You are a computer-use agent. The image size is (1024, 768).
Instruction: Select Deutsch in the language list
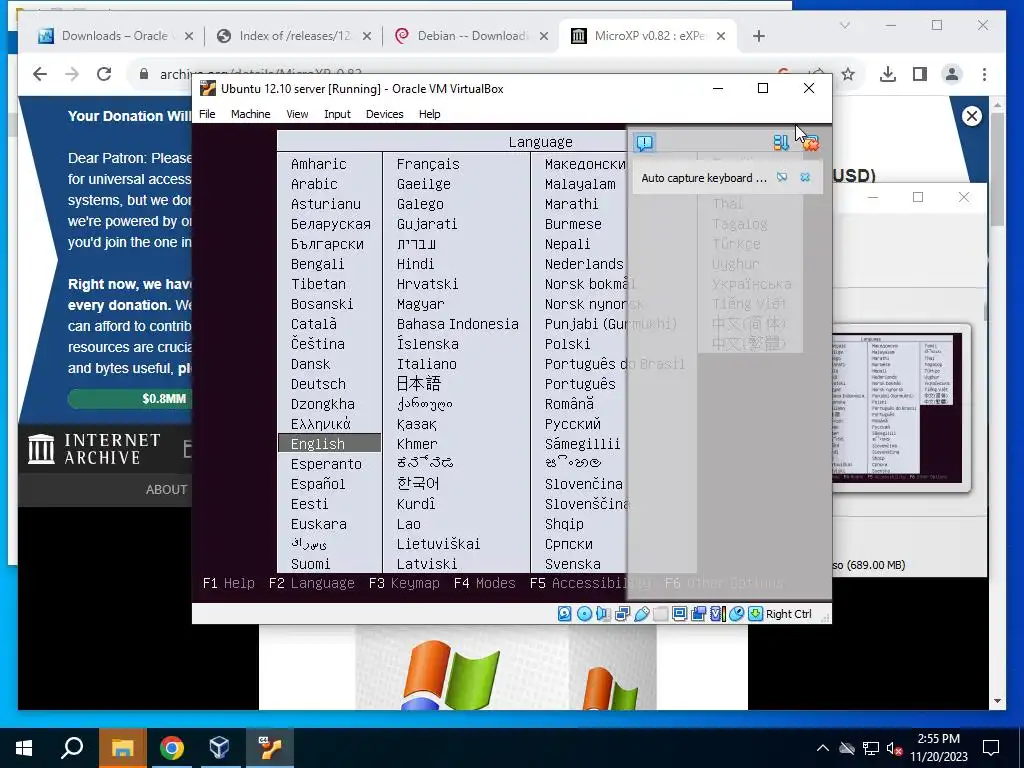318,384
